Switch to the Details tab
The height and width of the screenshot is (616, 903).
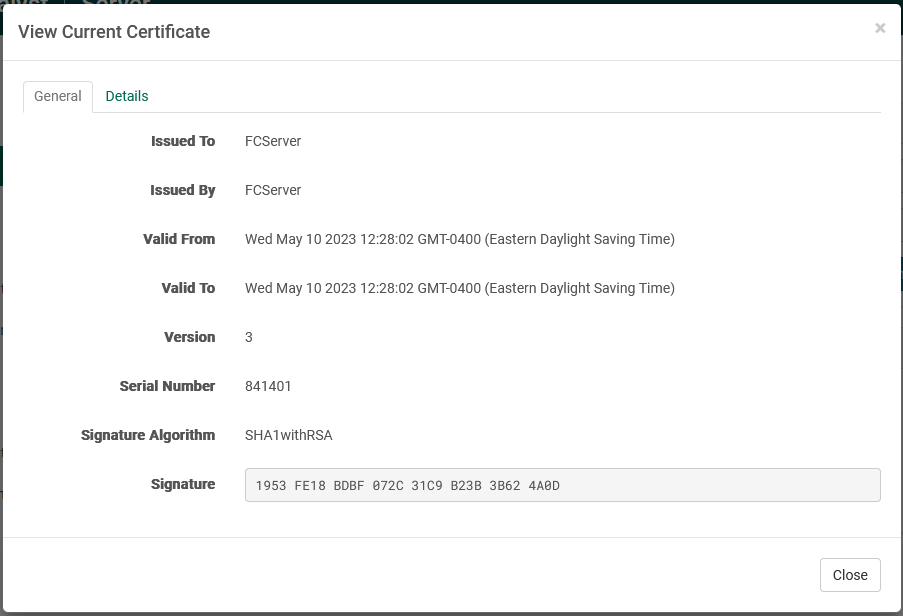127,96
